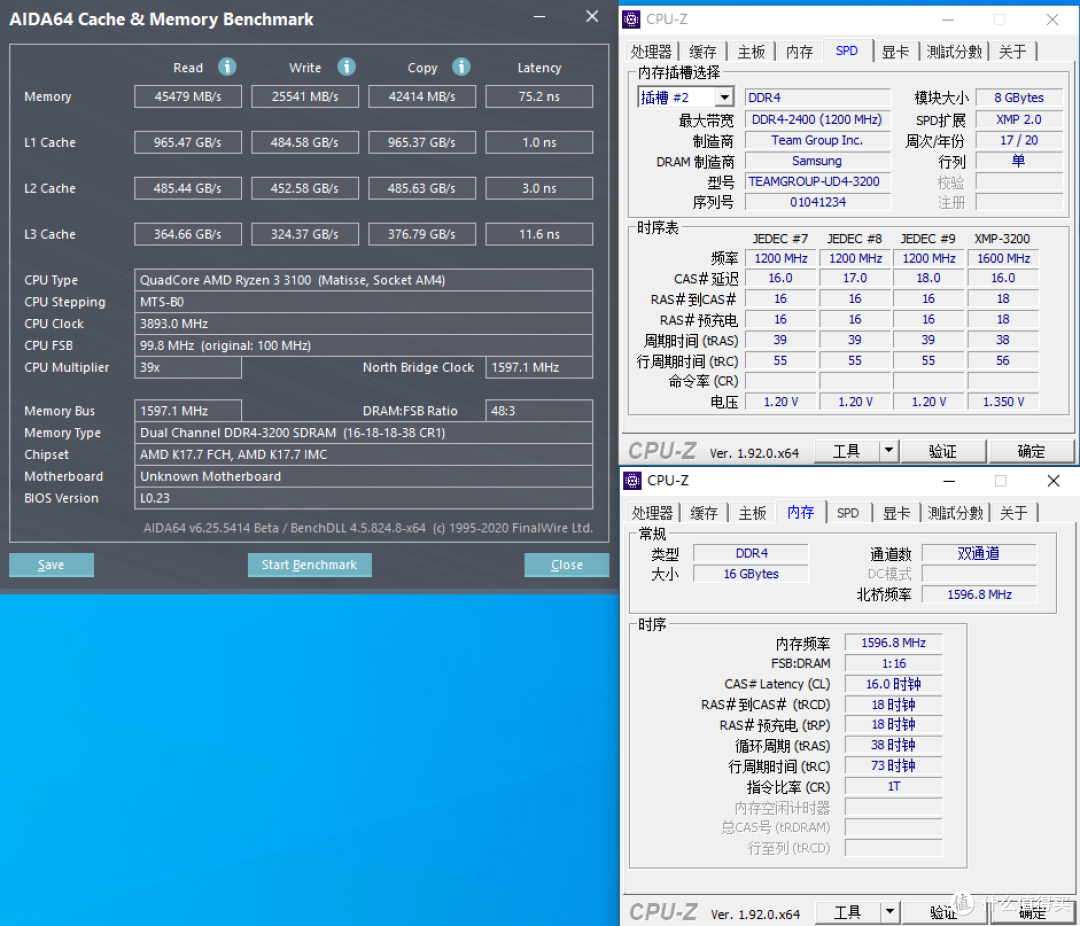Screen dimensions: 1080x926
Task: Select 内存 tab in bottom CPU-Z window
Action: pos(801,511)
